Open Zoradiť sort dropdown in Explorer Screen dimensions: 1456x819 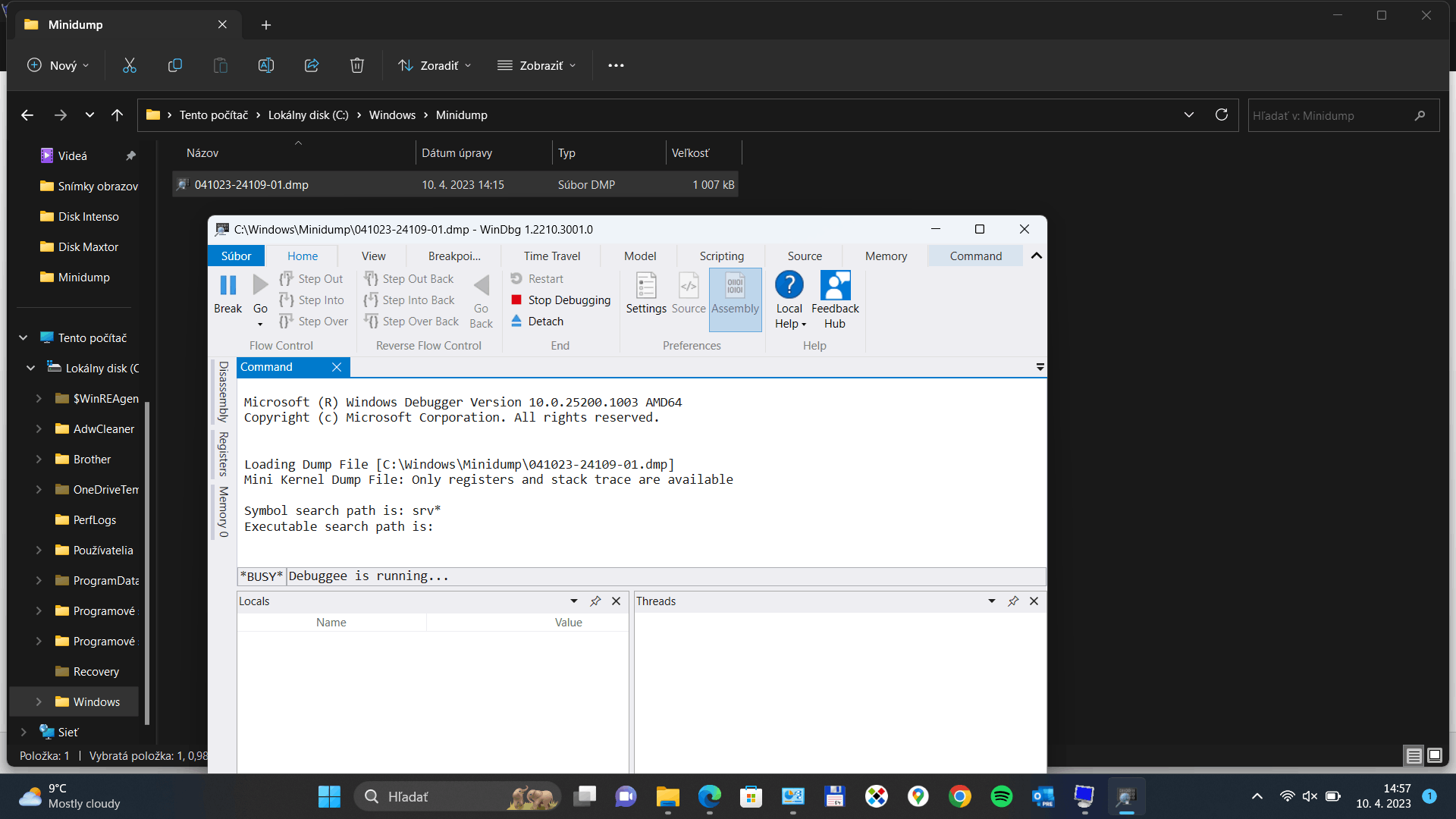pos(435,66)
